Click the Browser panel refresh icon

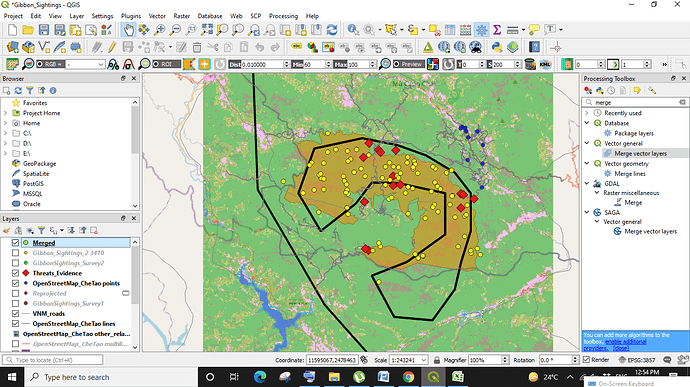(x=18, y=90)
